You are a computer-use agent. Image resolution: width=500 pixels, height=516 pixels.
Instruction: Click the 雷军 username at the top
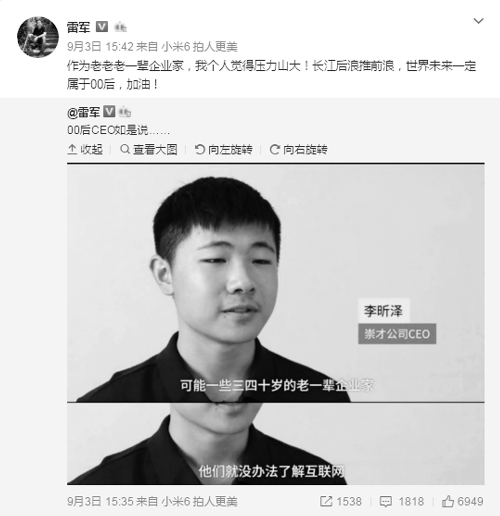click(x=79, y=27)
